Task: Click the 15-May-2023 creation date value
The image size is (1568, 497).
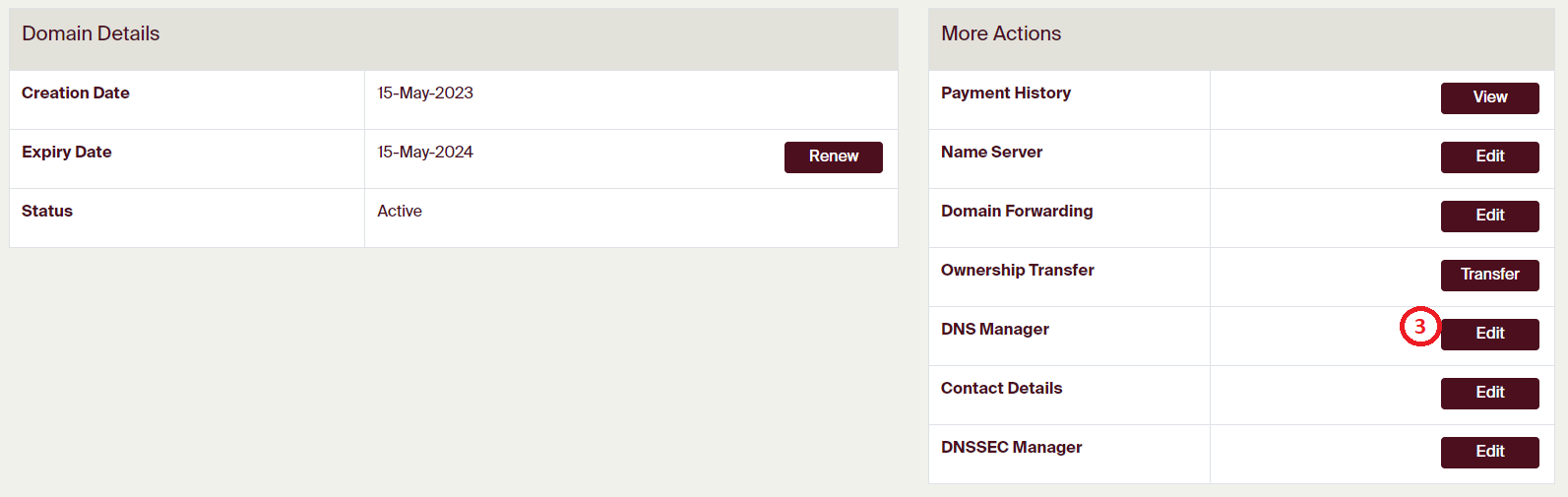Action: pyautogui.click(x=425, y=93)
